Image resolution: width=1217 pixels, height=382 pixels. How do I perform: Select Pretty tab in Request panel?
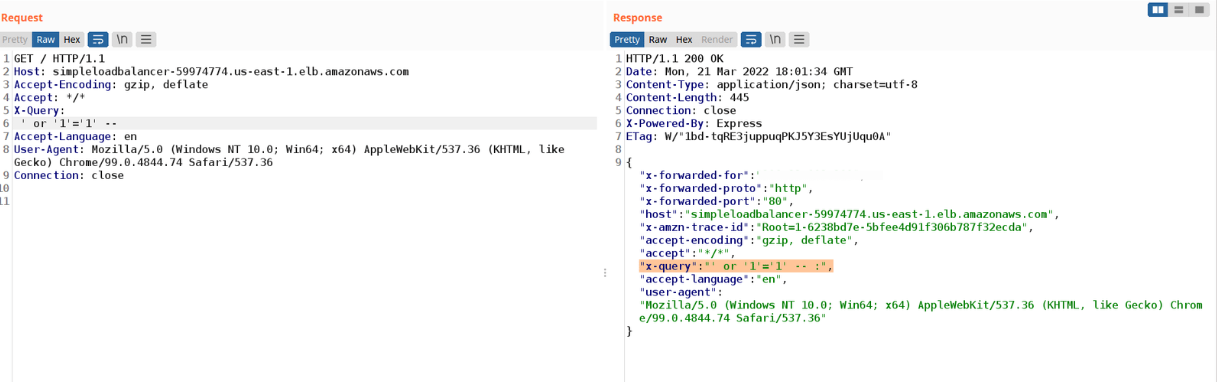(x=15, y=40)
